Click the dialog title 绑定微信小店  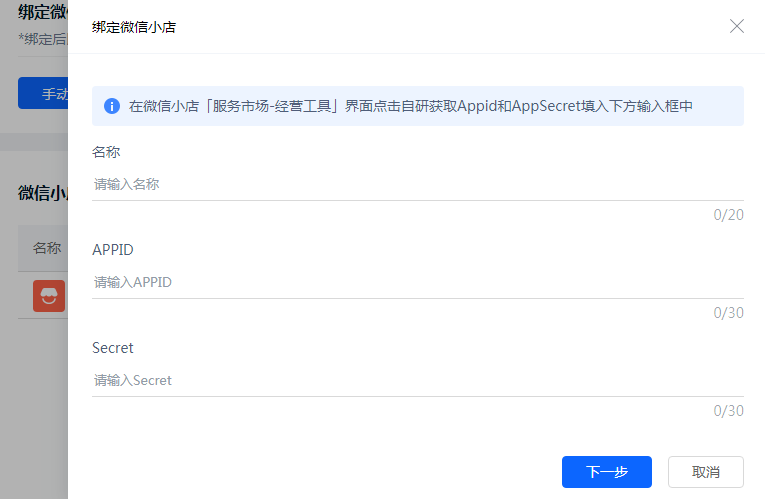pyautogui.click(x=134, y=27)
